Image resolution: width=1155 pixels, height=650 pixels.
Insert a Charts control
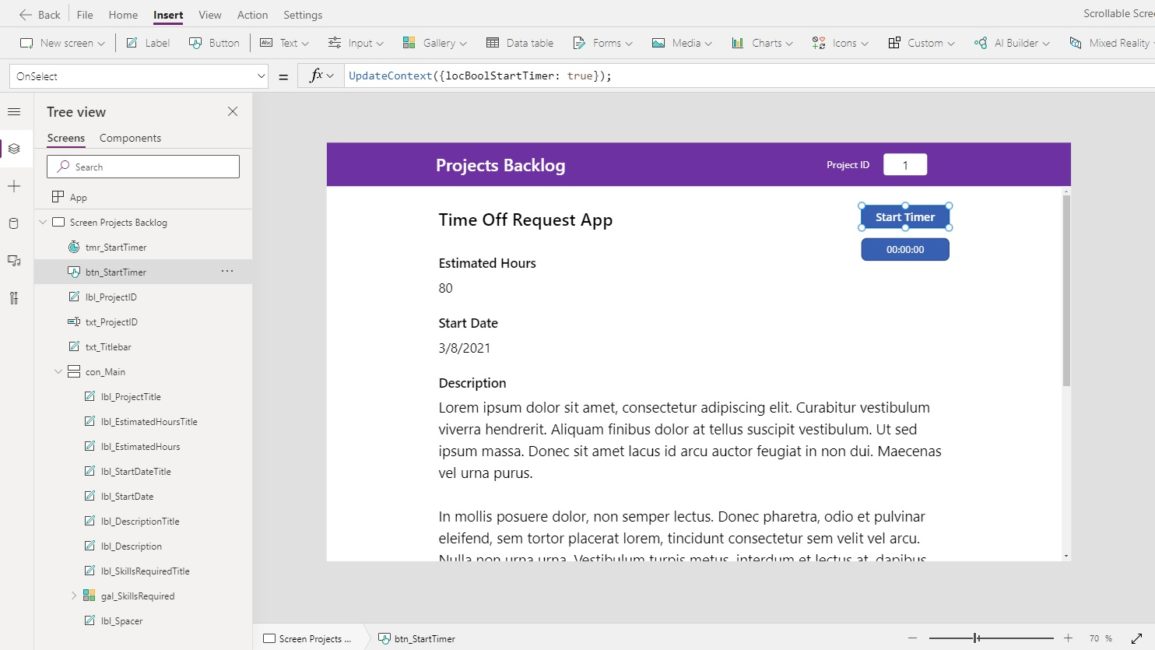[x=761, y=43]
